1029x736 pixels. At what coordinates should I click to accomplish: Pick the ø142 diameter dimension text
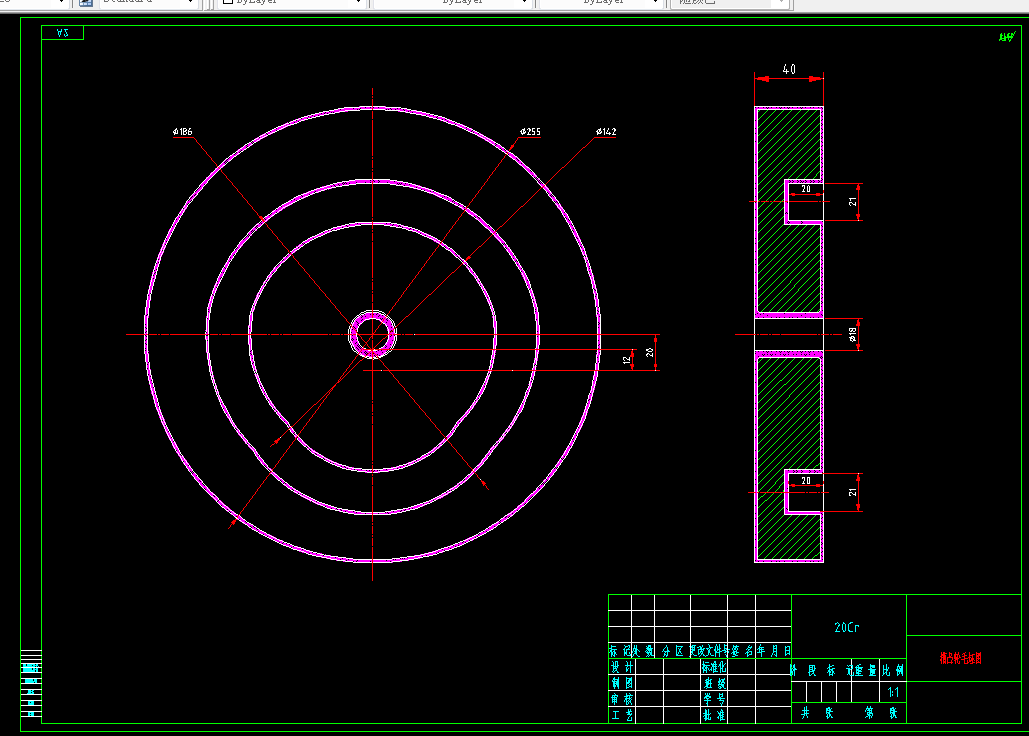tap(605, 132)
